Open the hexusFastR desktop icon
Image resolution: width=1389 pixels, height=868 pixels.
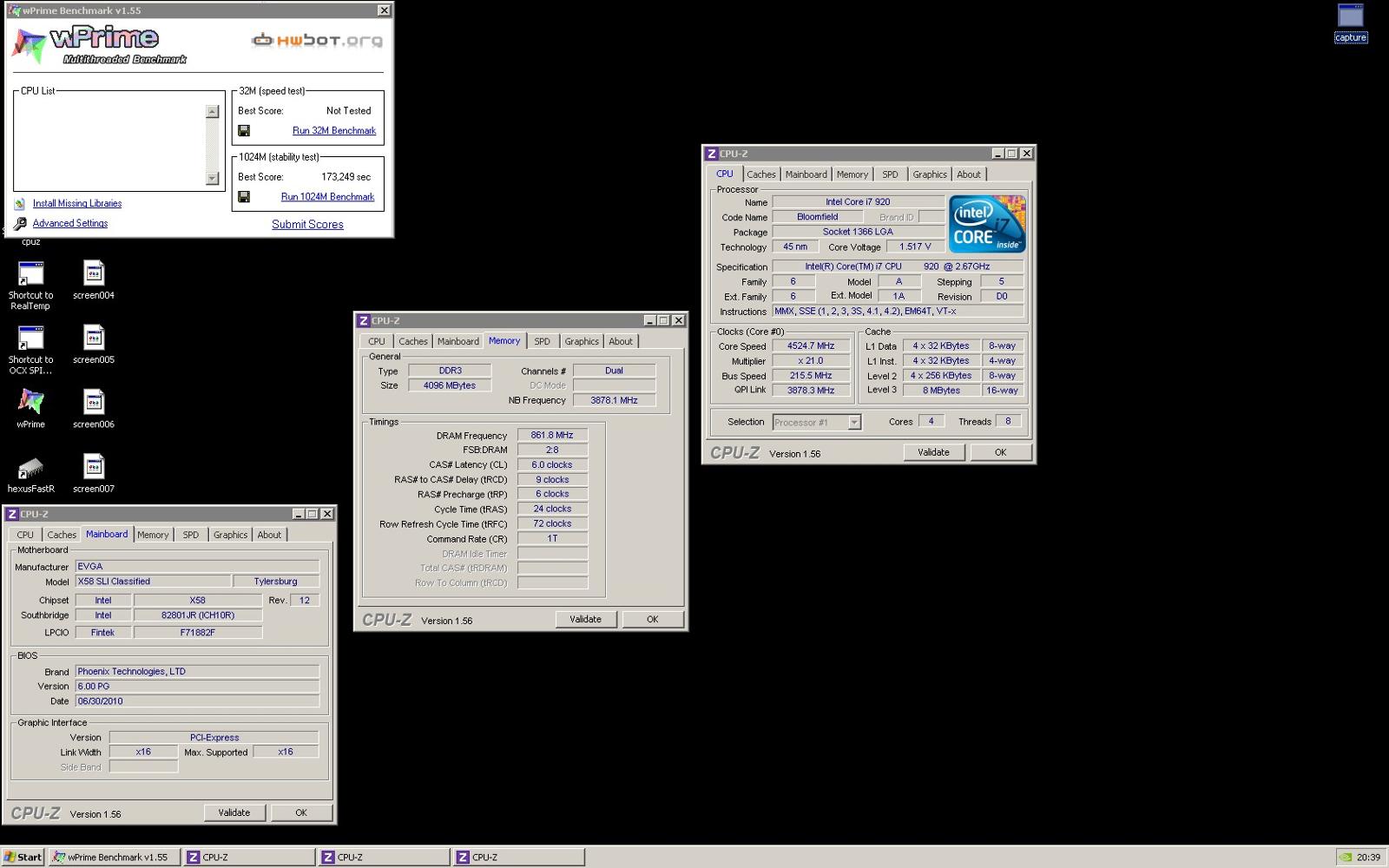[31, 473]
